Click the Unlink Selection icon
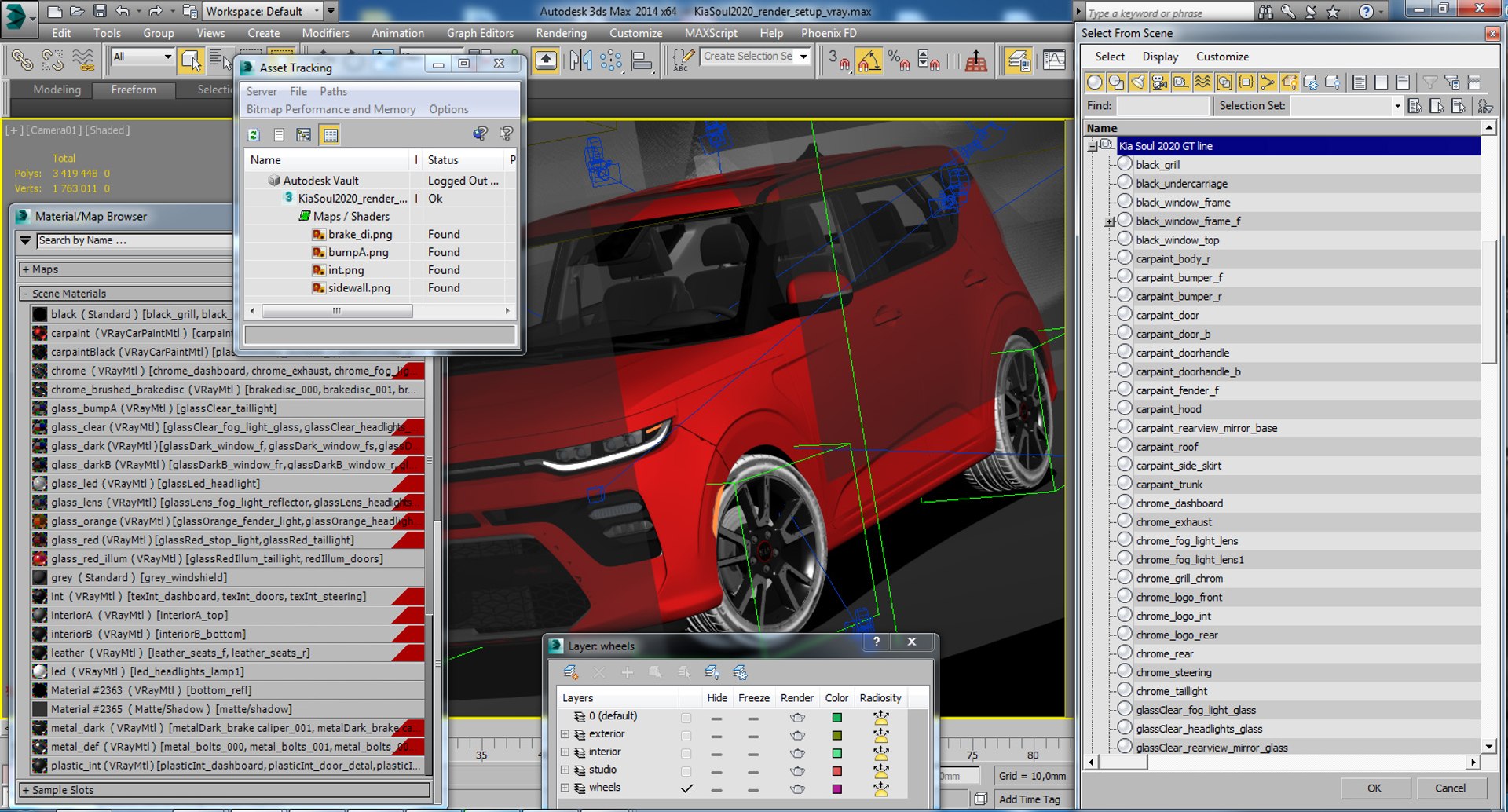 click(53, 60)
